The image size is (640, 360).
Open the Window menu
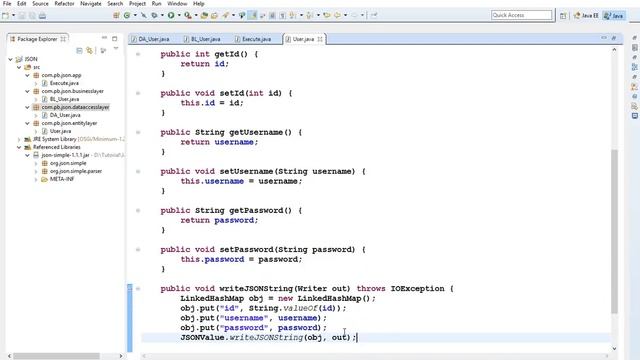click(x=177, y=4)
